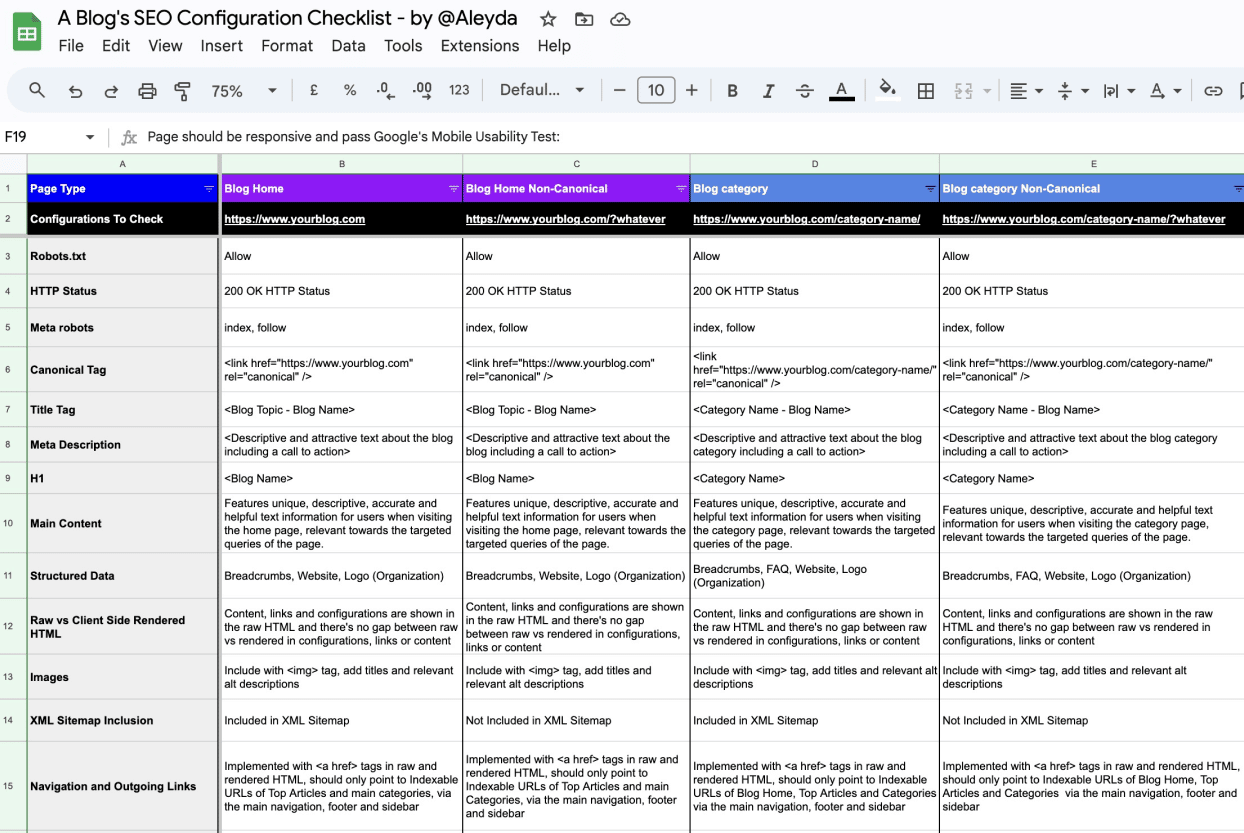Select the Canonical Tag label cell
The height and width of the screenshot is (833, 1244).
click(123, 369)
